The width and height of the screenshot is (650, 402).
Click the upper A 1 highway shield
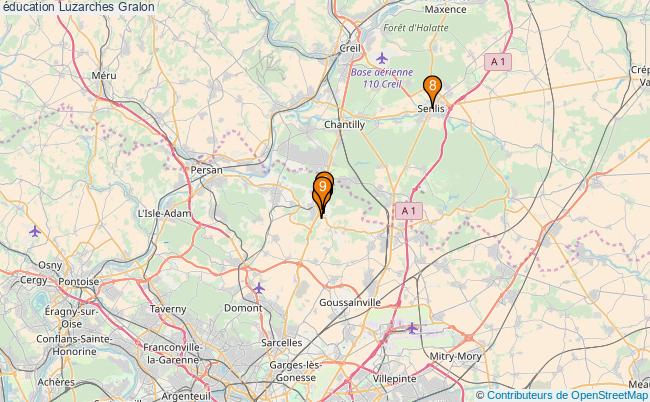click(x=498, y=62)
